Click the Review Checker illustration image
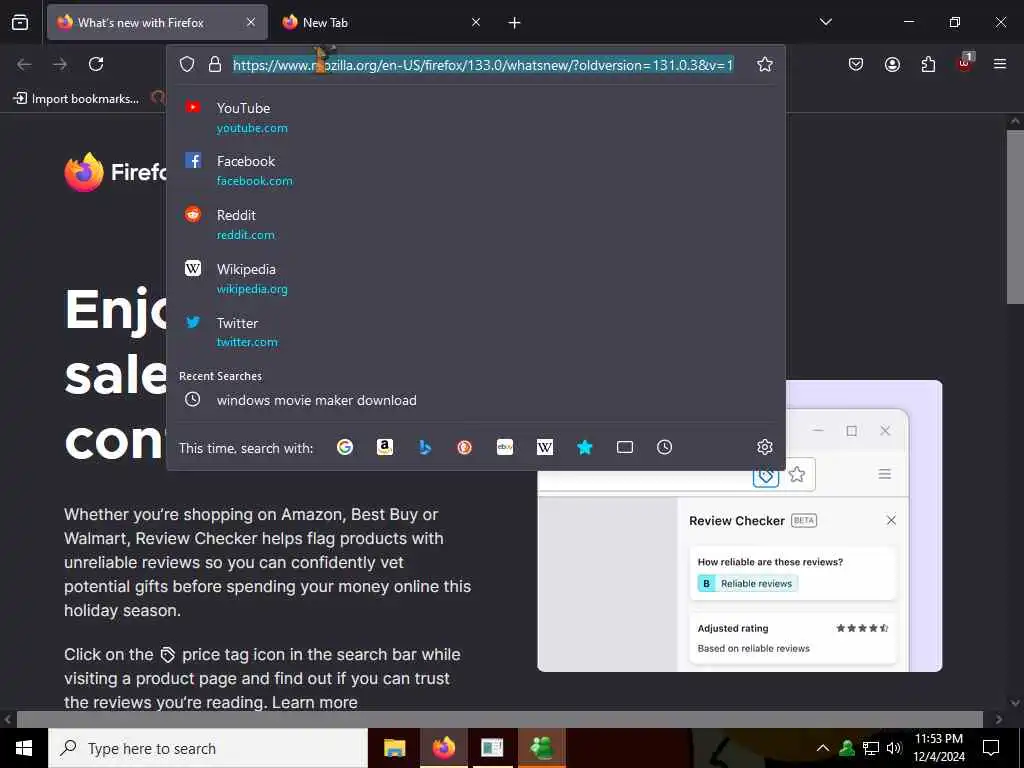Screen dimensions: 1024x768 tap(739, 526)
